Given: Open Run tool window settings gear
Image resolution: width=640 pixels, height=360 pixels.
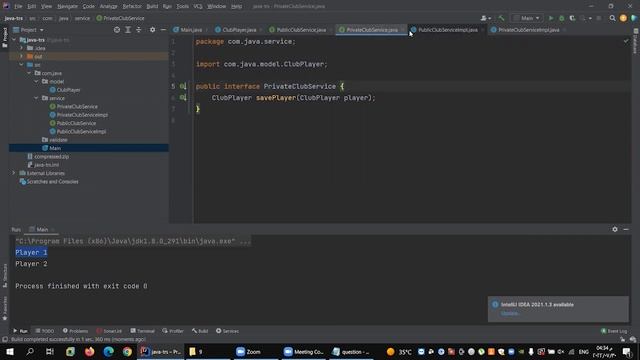Looking at the screenshot, I should (x=615, y=229).
